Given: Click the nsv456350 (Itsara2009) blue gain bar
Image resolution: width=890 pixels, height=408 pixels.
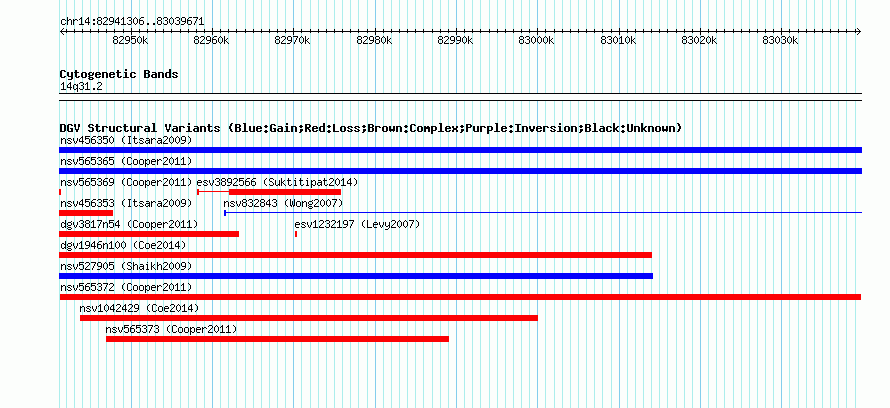Looking at the screenshot, I should point(460,150).
